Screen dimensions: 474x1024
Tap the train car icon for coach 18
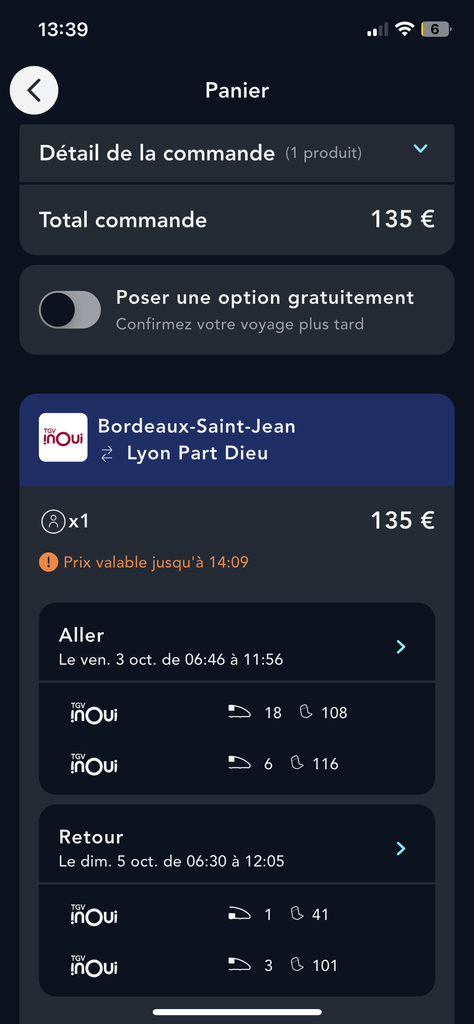239,712
